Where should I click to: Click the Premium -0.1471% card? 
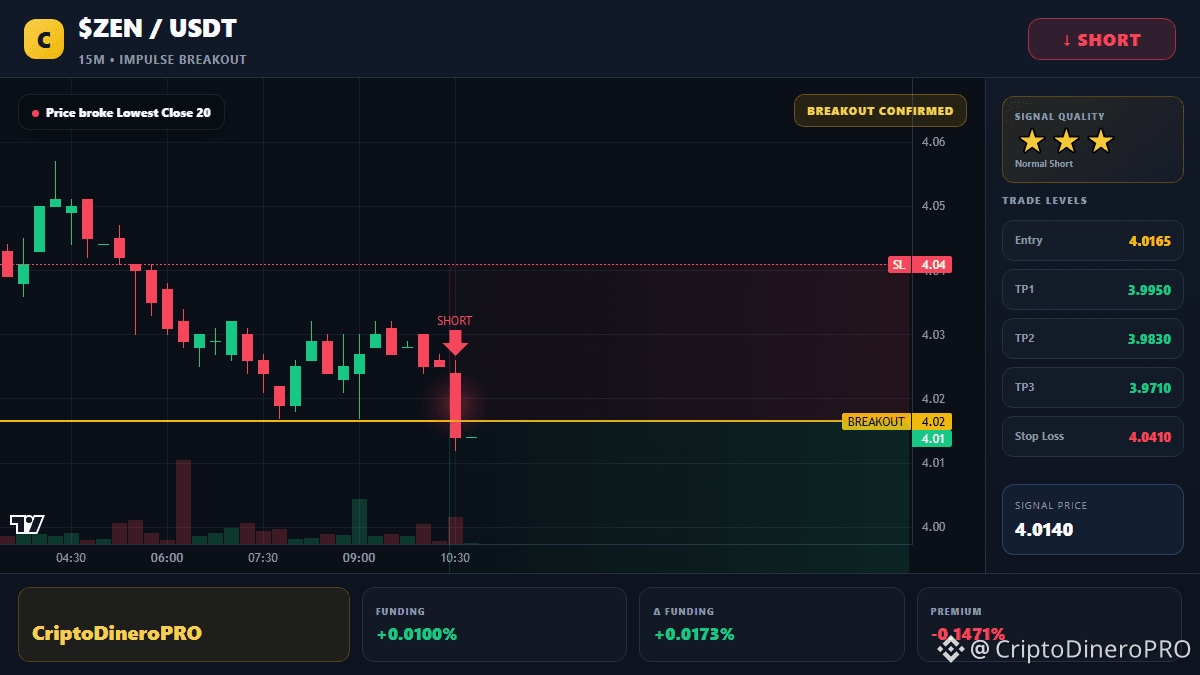point(1049,624)
